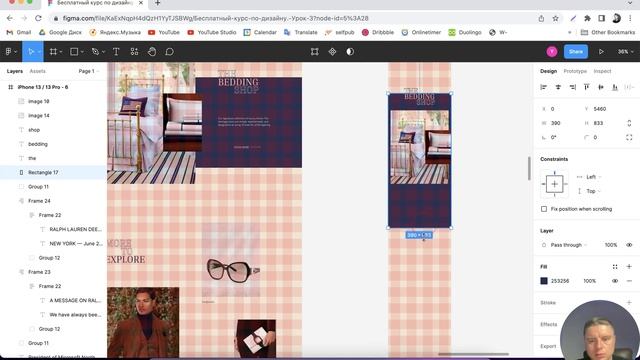Toggle constrain proportions link icon
The width and height of the screenshot is (640, 360).
[x=629, y=123]
